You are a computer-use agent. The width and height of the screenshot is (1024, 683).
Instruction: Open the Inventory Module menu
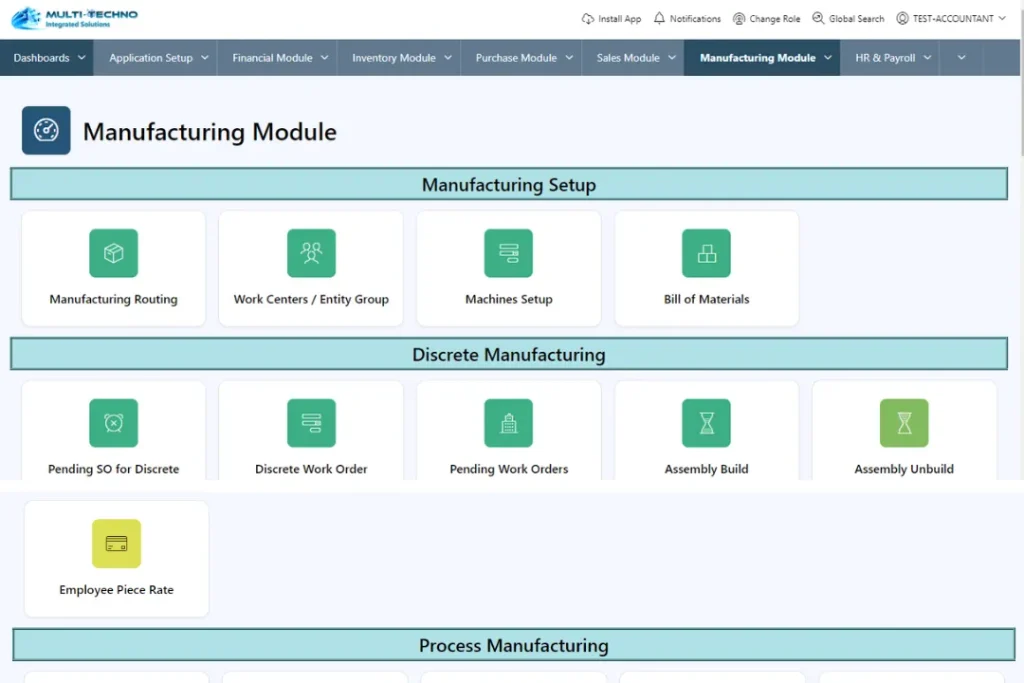[x=401, y=58]
